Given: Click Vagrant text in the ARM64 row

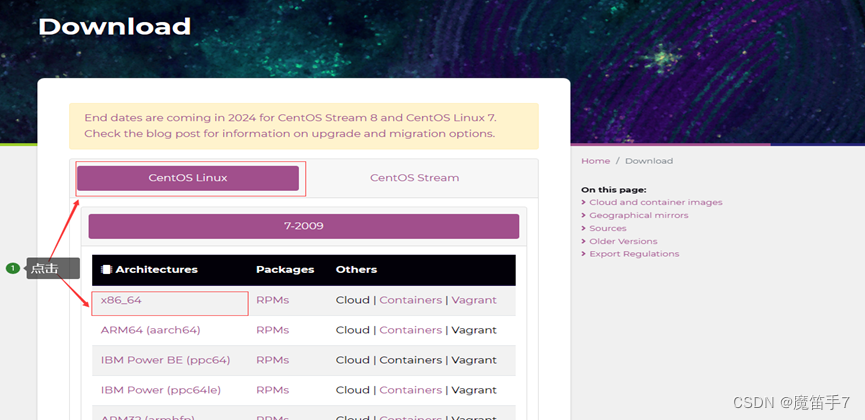Looking at the screenshot, I should point(474,330).
